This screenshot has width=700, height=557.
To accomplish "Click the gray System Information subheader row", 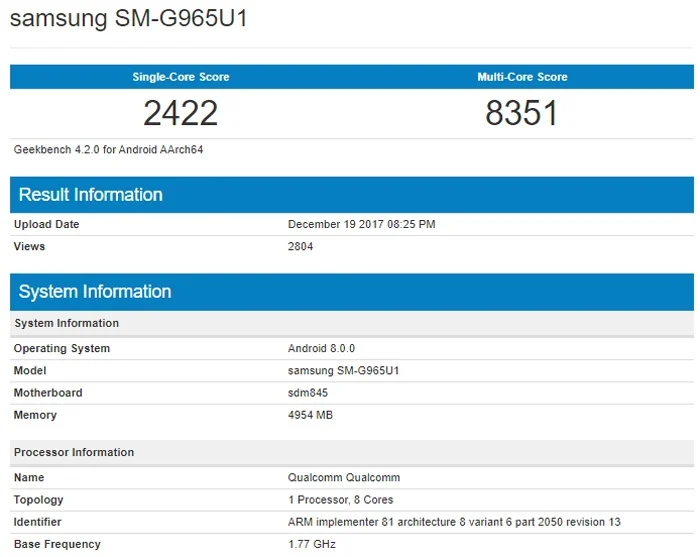I will pyautogui.click(x=352, y=323).
